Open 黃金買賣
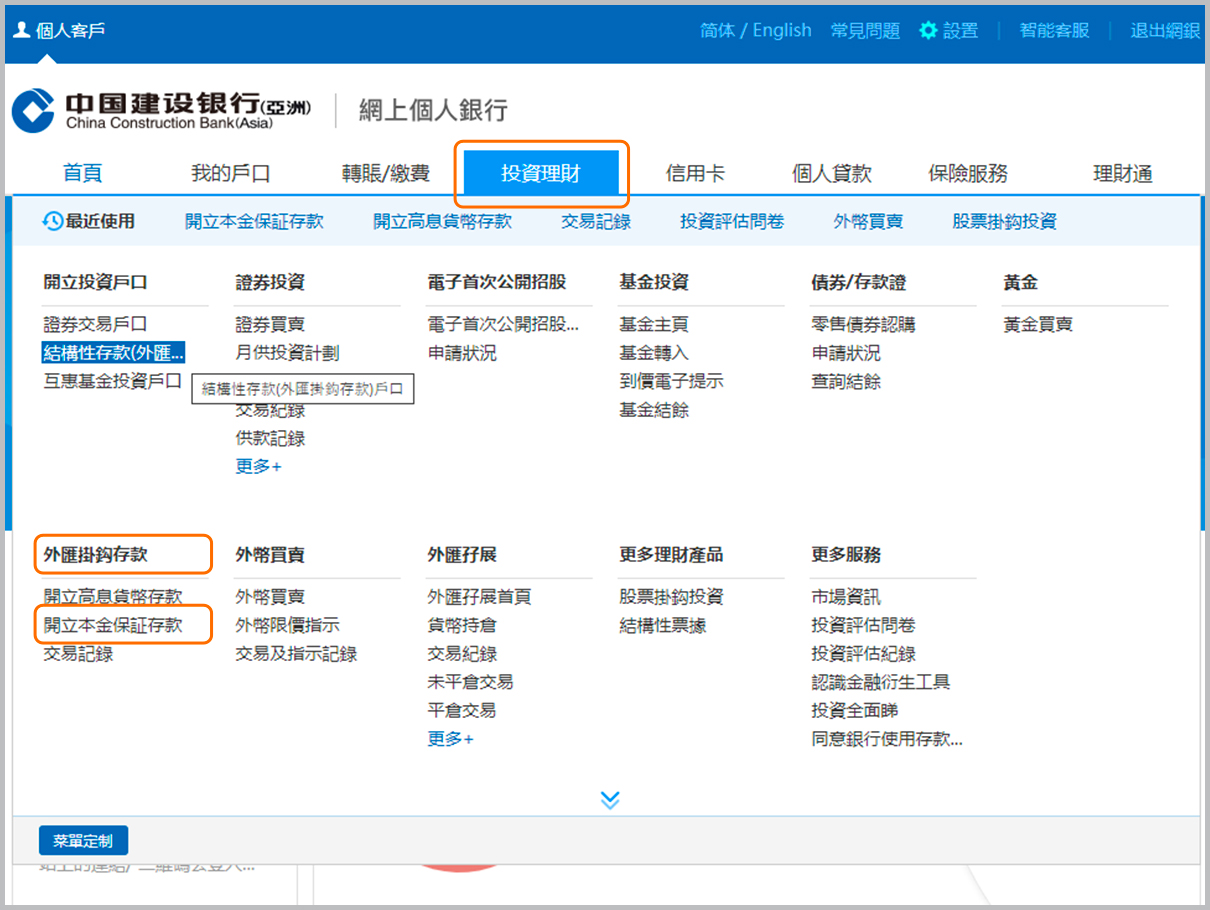1210x910 pixels. pos(1038,324)
